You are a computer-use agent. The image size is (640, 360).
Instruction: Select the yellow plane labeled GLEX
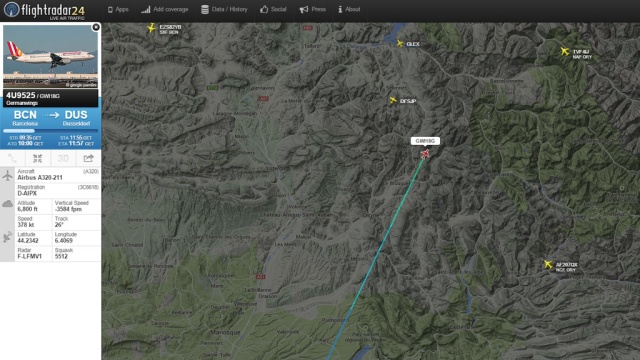pyautogui.click(x=400, y=43)
